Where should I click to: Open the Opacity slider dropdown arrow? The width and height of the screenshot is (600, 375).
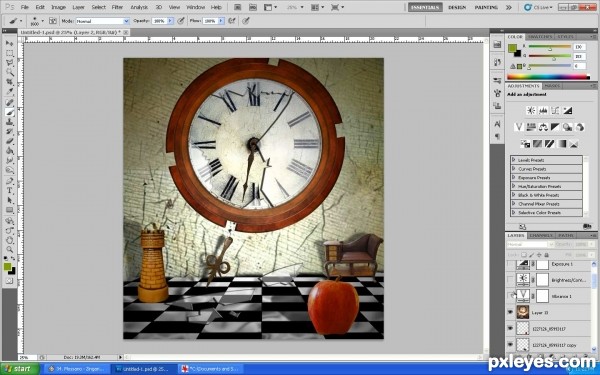[x=170, y=21]
